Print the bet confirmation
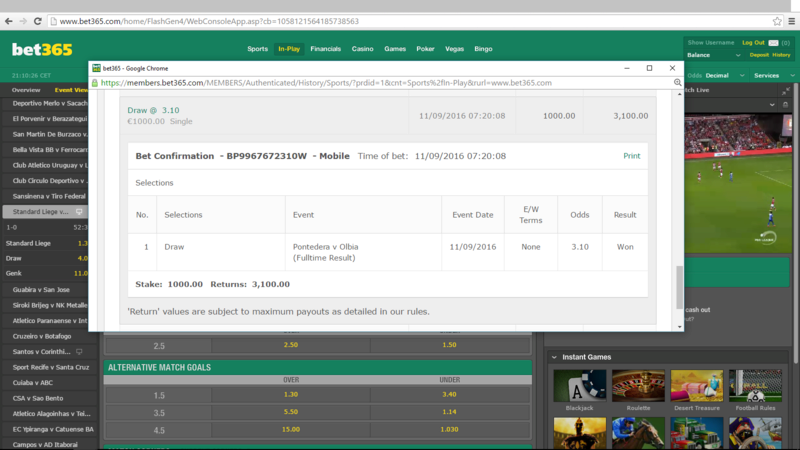 pyautogui.click(x=632, y=156)
